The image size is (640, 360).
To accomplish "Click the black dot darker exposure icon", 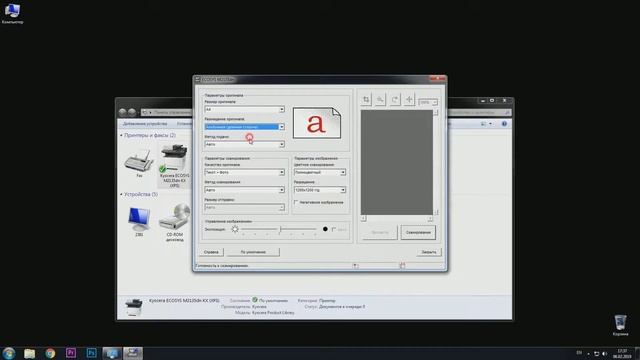I will (x=325, y=229).
